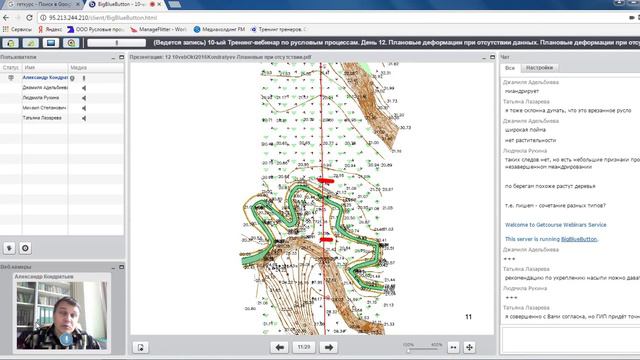Click the microphone icon in Александр's row
Viewport: 640px width, 360px height.
click(x=84, y=78)
